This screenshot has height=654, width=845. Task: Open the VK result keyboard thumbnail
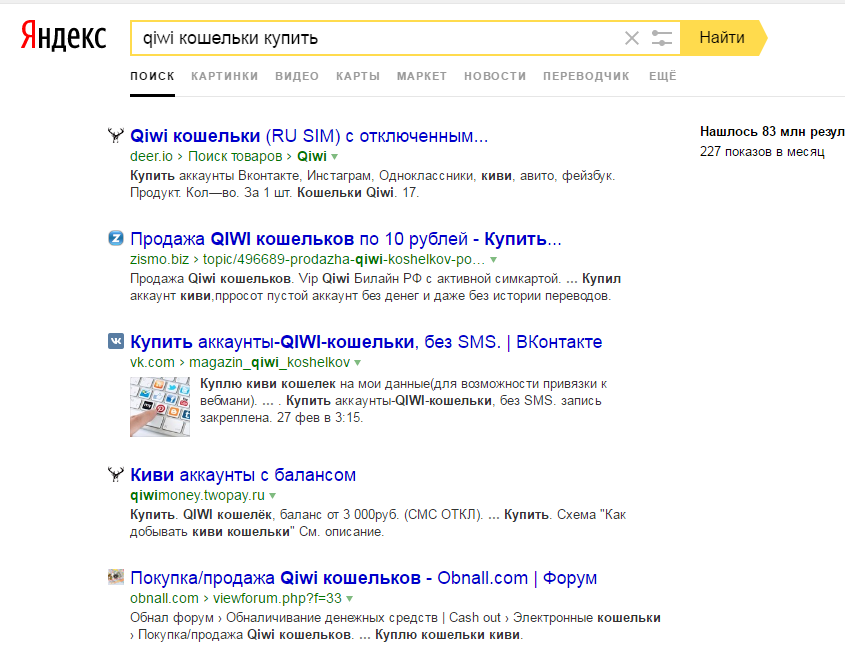(x=160, y=407)
